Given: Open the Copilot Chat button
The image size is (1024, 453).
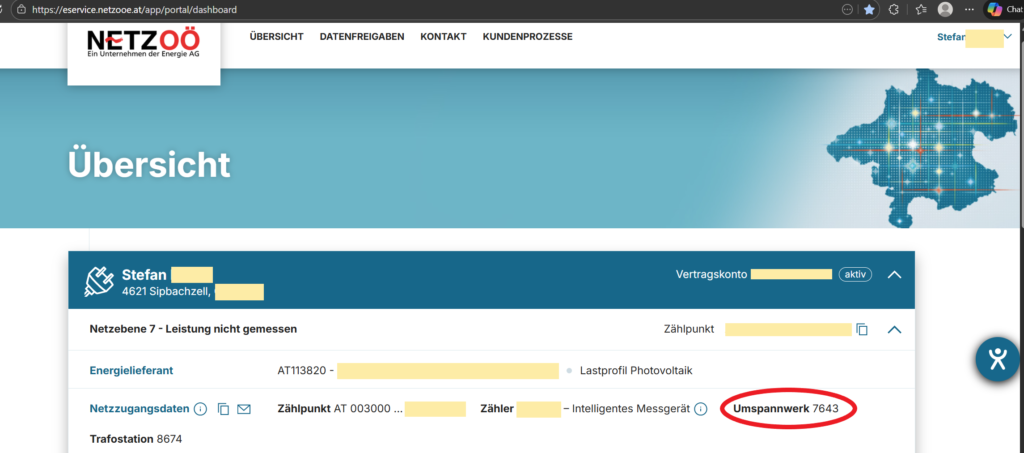Looking at the screenshot, I should tap(1003, 9).
